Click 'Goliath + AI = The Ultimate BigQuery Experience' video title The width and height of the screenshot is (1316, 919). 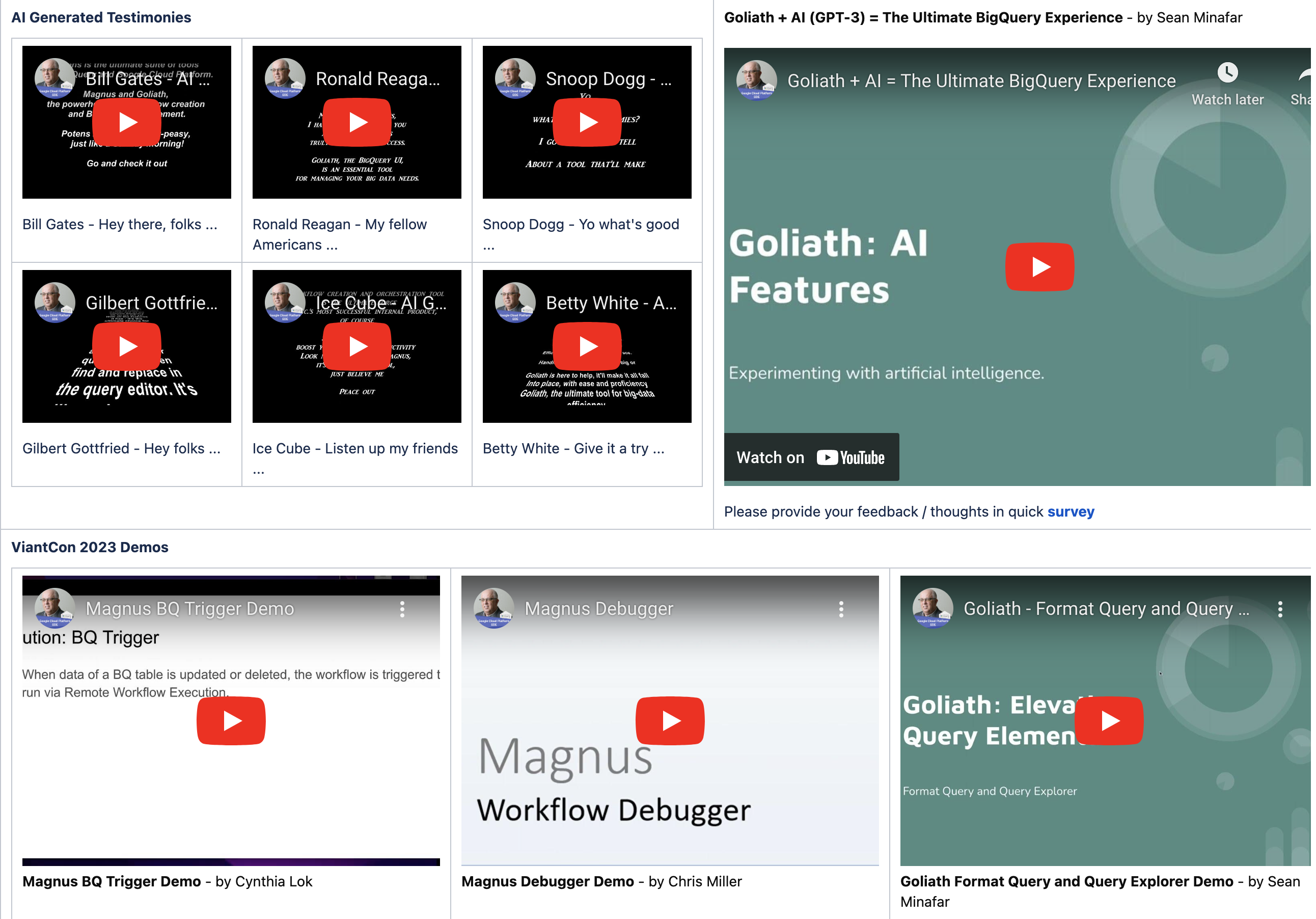[x=981, y=81]
